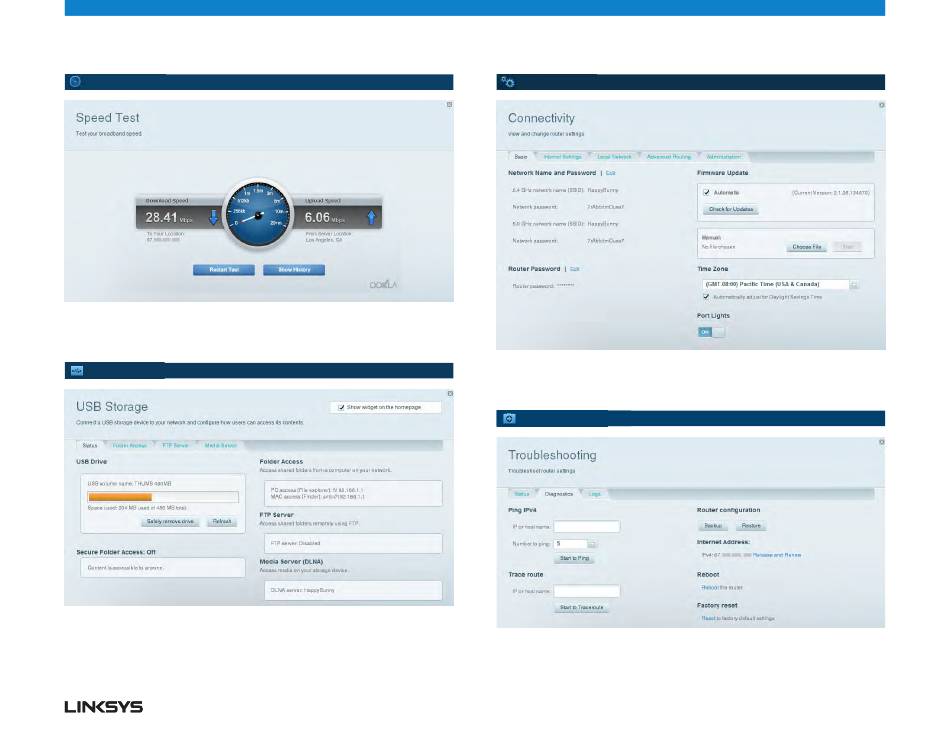Click the Linksys logo
This screenshot has width=950, height=734.
point(104,707)
